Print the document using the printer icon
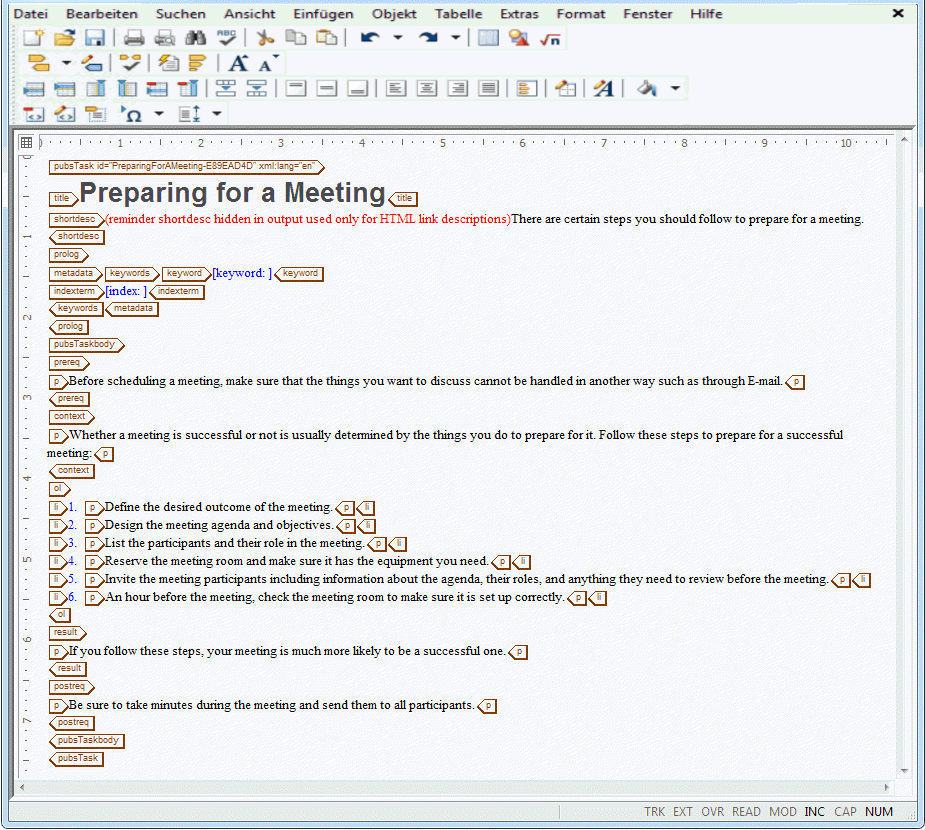925x830 pixels. point(134,38)
